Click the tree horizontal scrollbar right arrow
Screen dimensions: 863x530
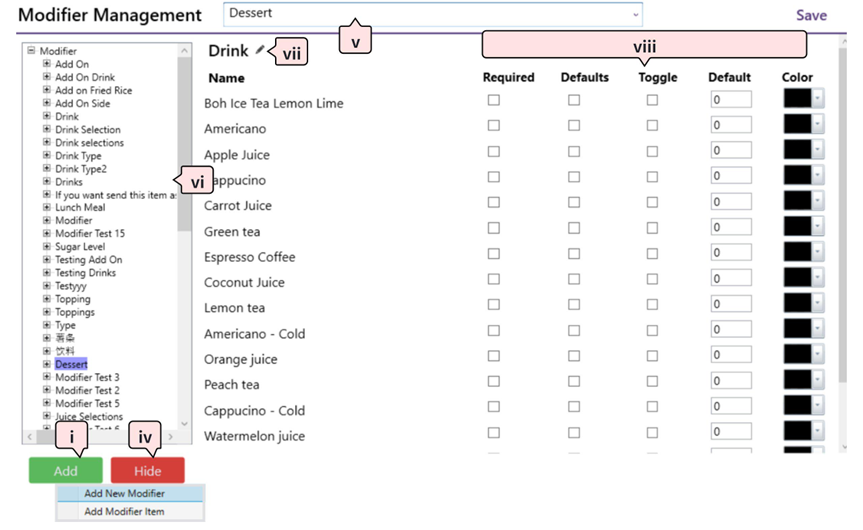171,437
